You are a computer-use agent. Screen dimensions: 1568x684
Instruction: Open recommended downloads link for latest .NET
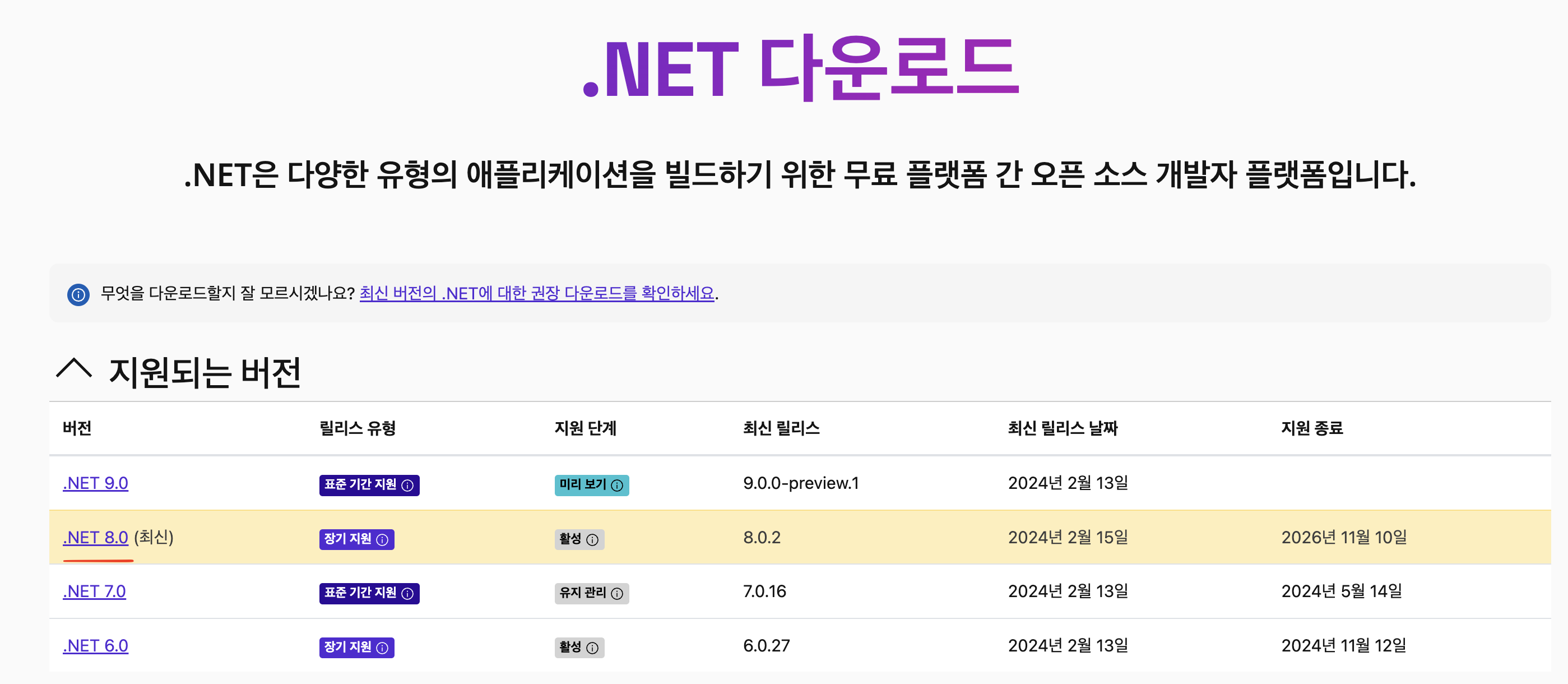tap(536, 294)
